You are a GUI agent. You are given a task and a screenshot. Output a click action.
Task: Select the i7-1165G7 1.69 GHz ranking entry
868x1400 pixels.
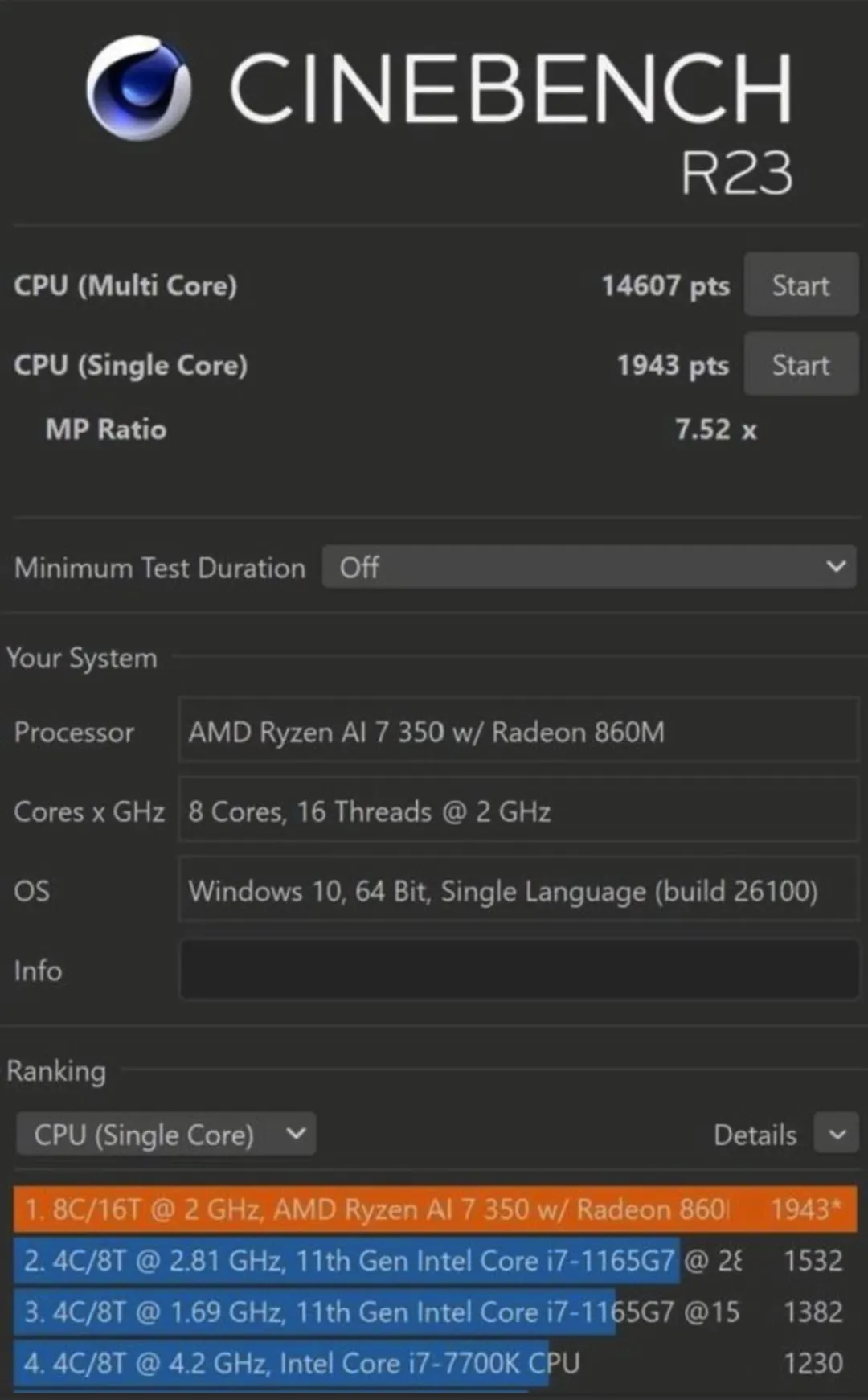pyautogui.click(x=435, y=1312)
